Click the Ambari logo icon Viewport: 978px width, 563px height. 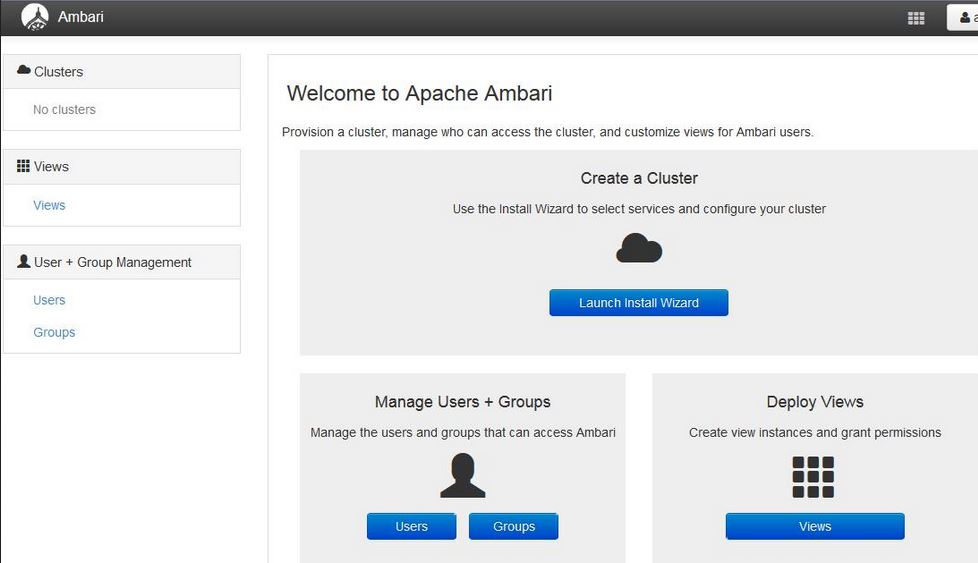(x=35, y=17)
